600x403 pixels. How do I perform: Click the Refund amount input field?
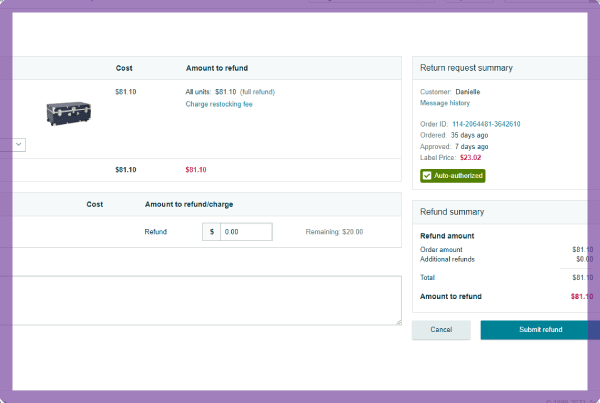point(246,231)
